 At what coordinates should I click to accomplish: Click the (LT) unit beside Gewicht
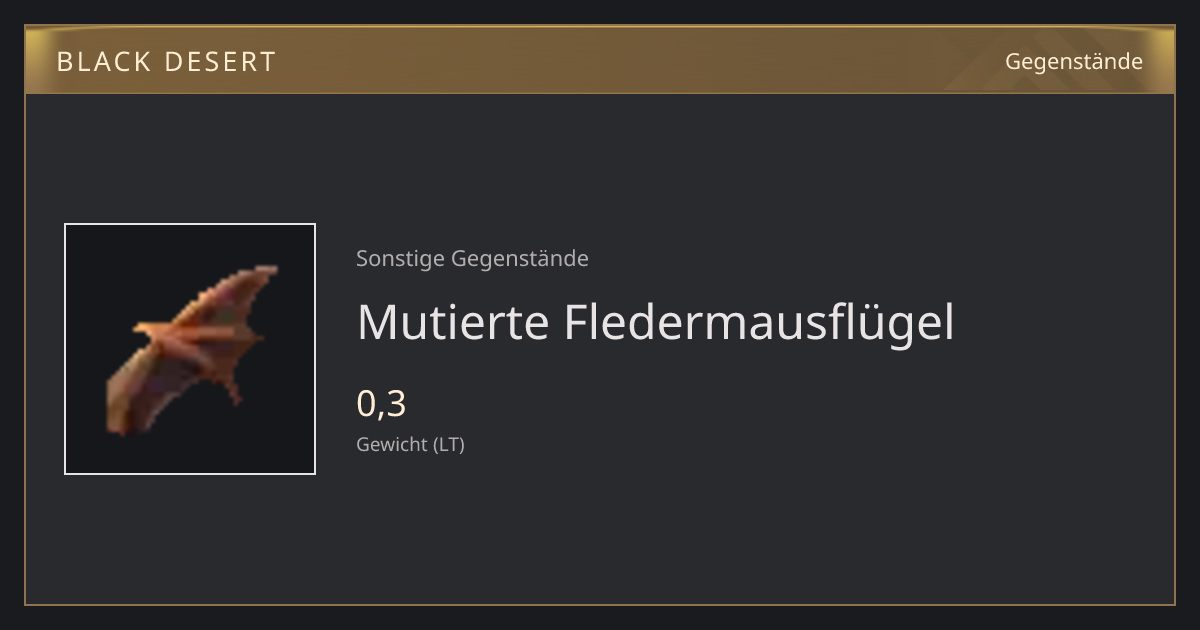point(449,445)
